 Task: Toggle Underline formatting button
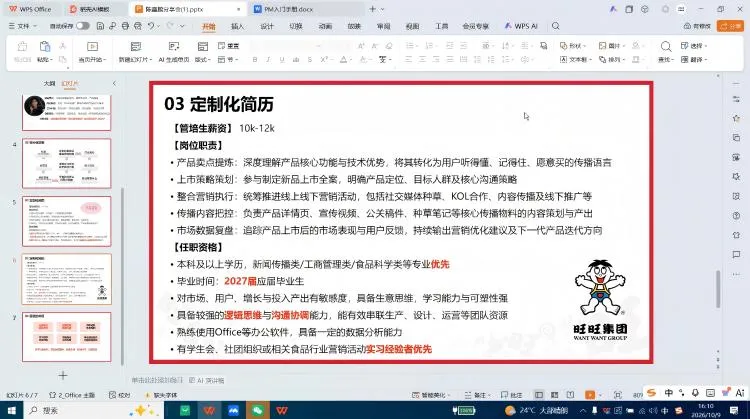coord(282,60)
